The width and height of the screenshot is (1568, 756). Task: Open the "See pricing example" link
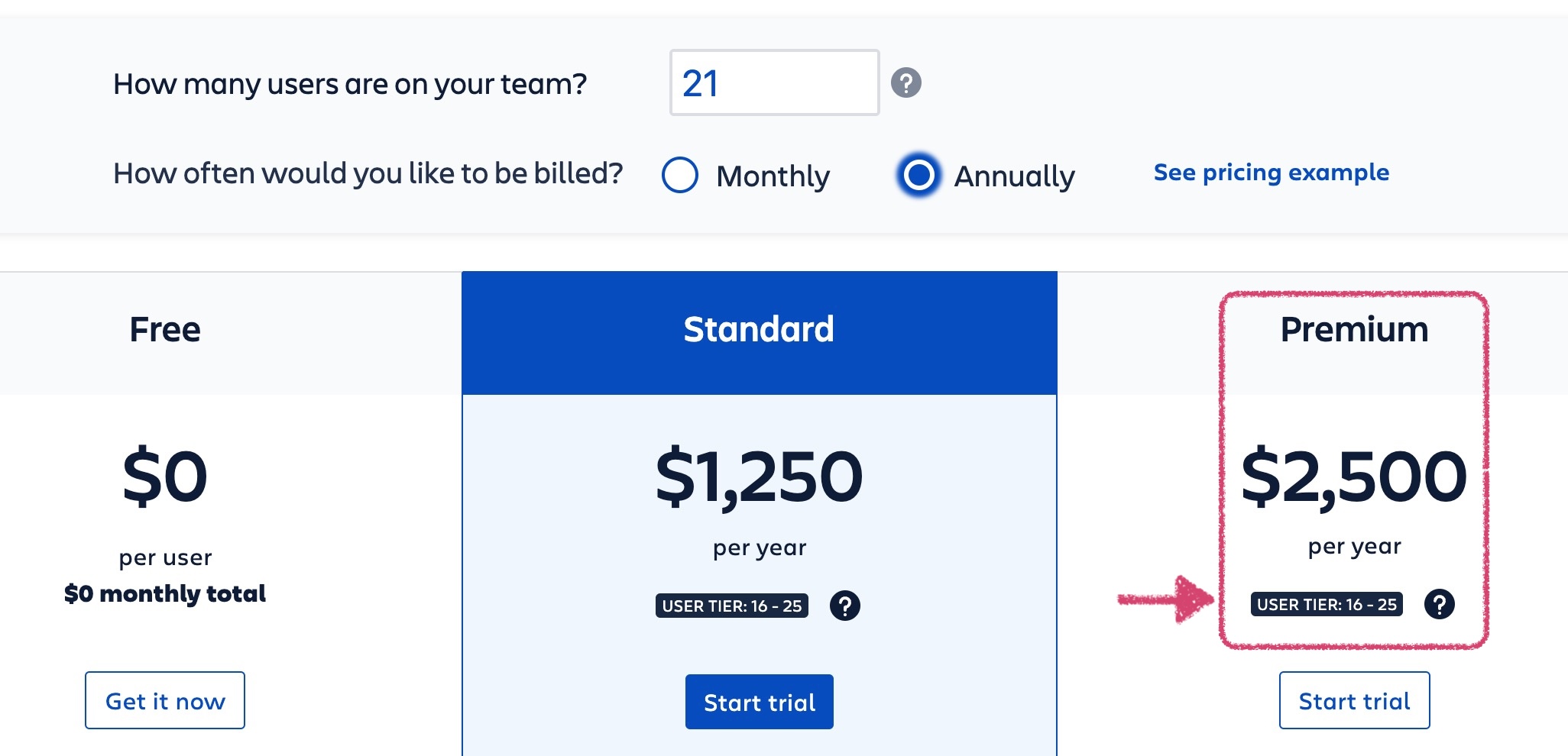1271,173
